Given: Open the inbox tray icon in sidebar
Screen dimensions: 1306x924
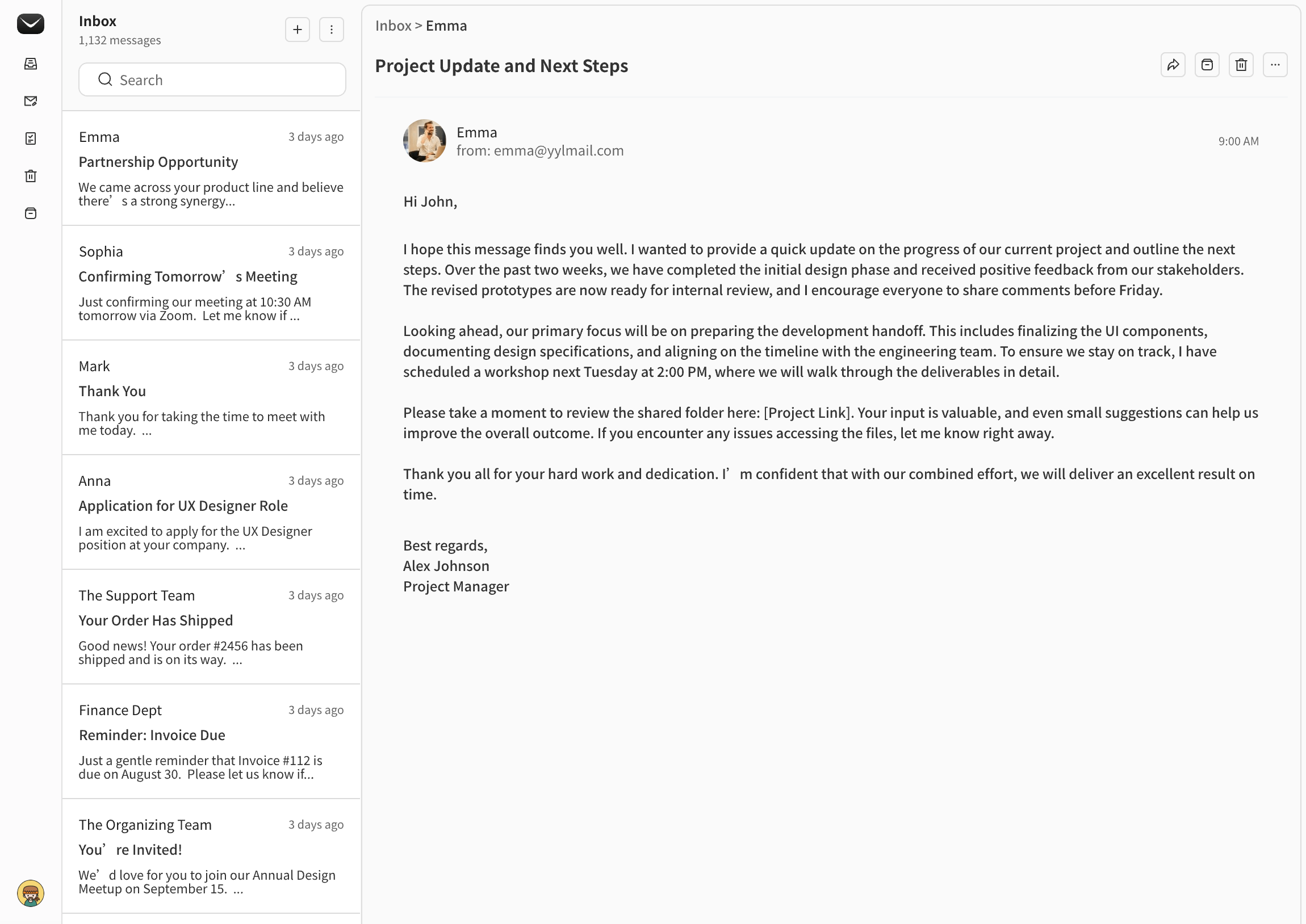Looking at the screenshot, I should point(31,64).
